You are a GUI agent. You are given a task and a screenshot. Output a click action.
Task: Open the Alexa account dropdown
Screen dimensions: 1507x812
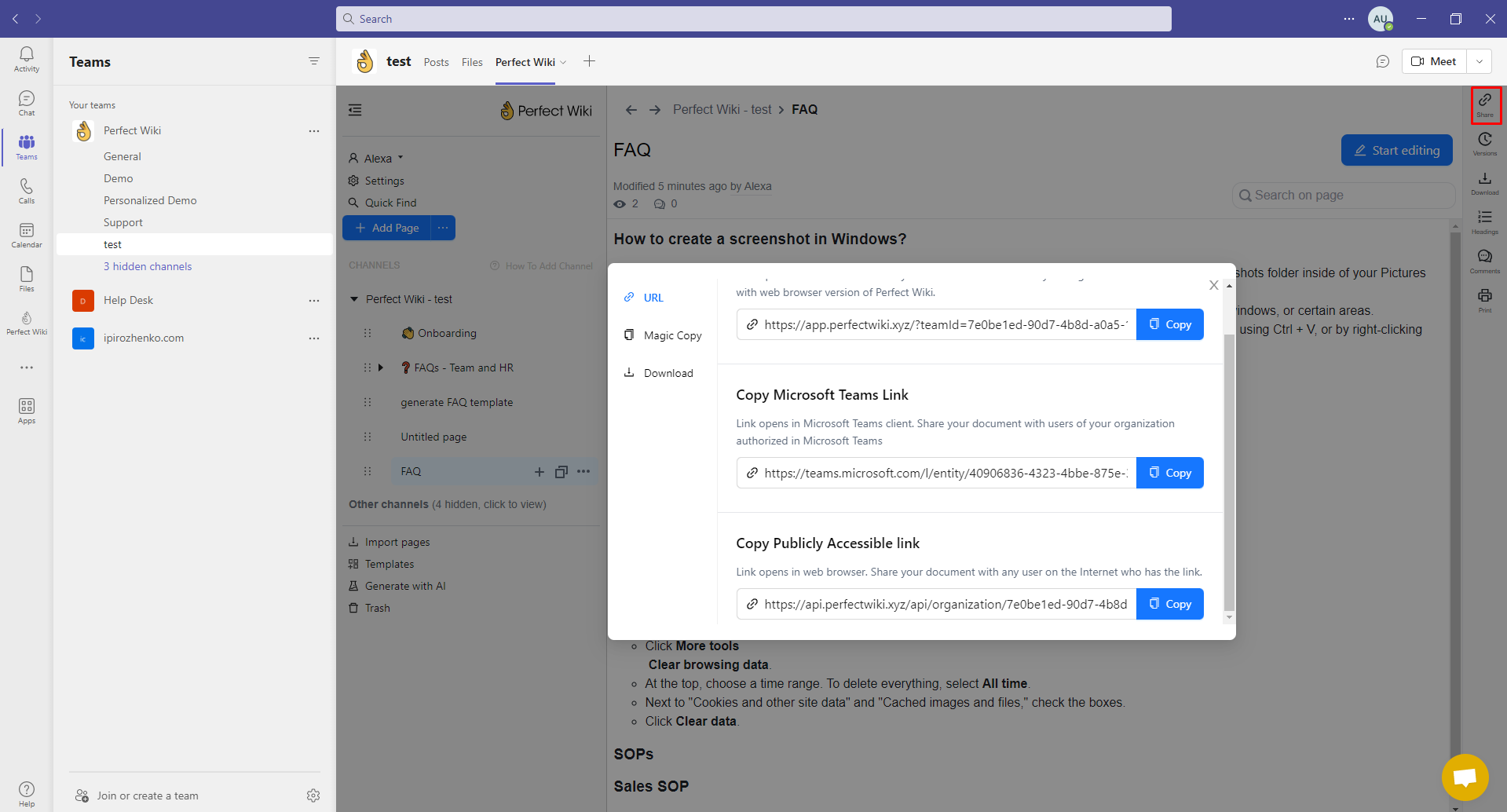point(377,157)
